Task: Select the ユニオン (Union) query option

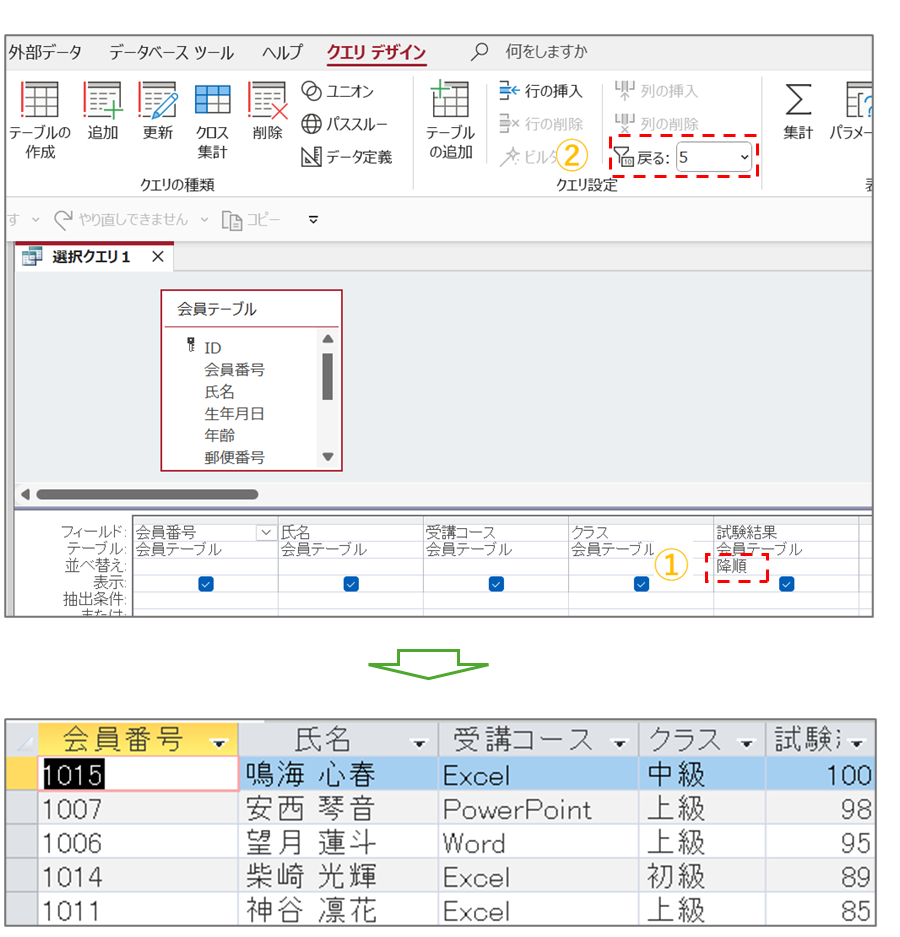Action: [x=338, y=91]
